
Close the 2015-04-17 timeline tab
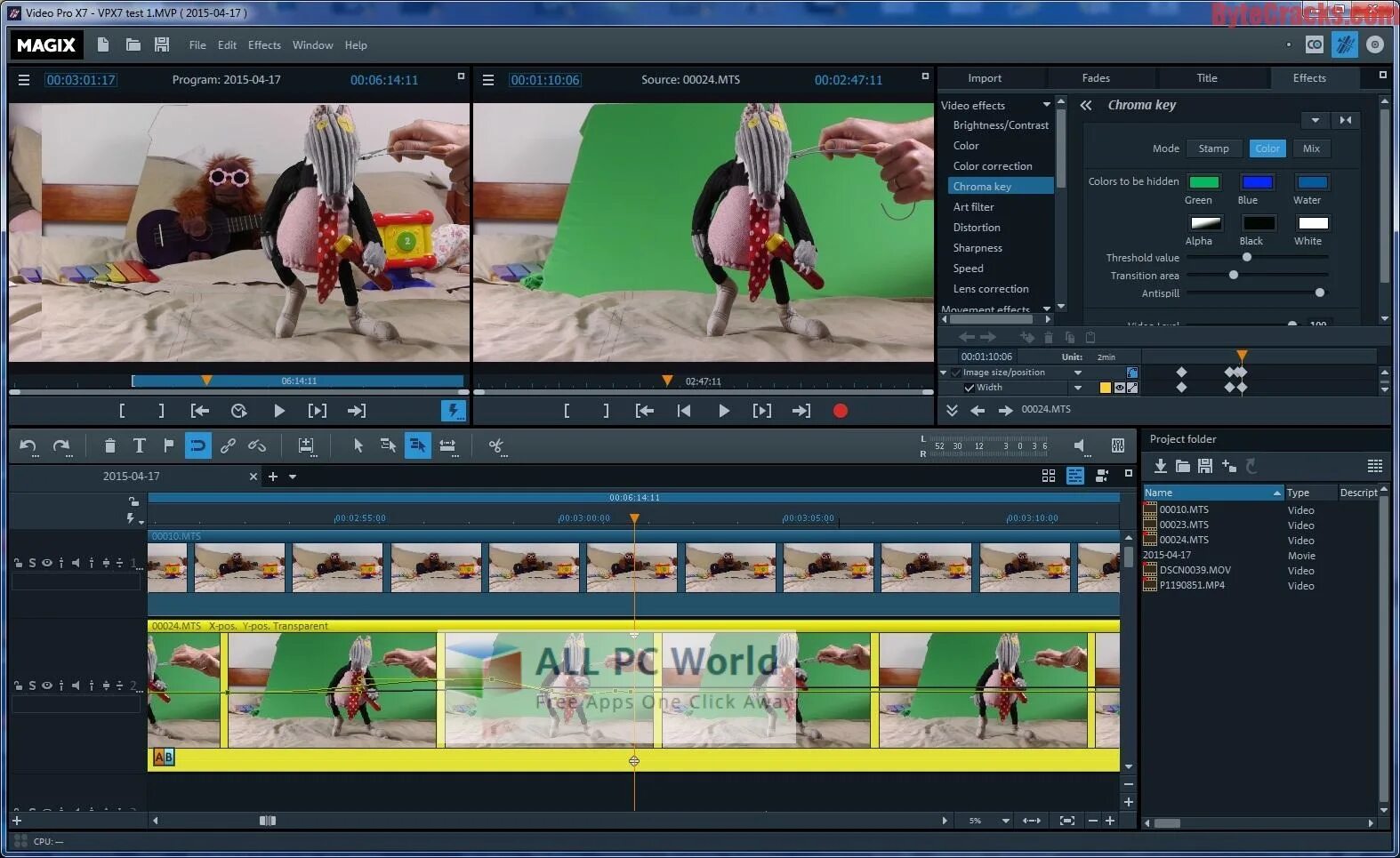click(253, 477)
